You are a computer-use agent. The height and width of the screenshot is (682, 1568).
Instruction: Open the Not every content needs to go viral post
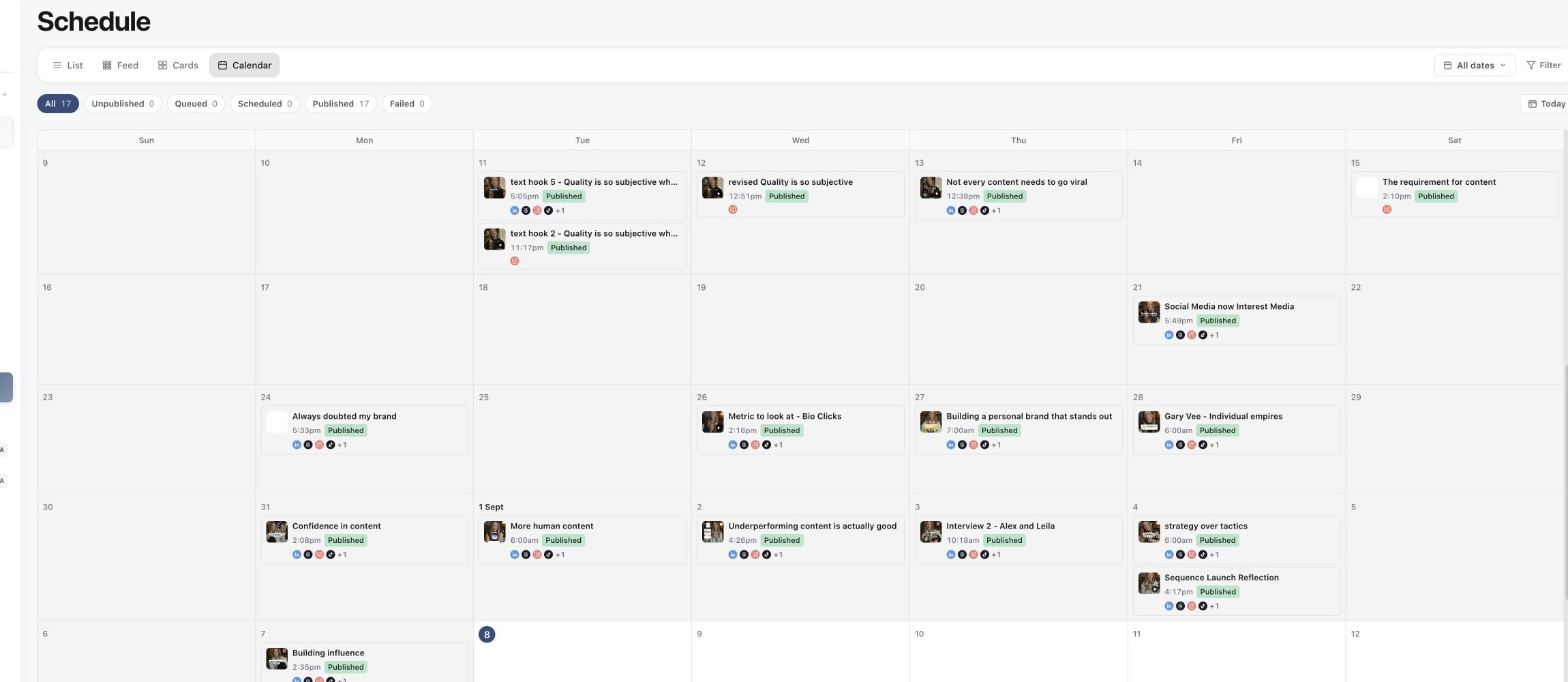(x=1018, y=196)
